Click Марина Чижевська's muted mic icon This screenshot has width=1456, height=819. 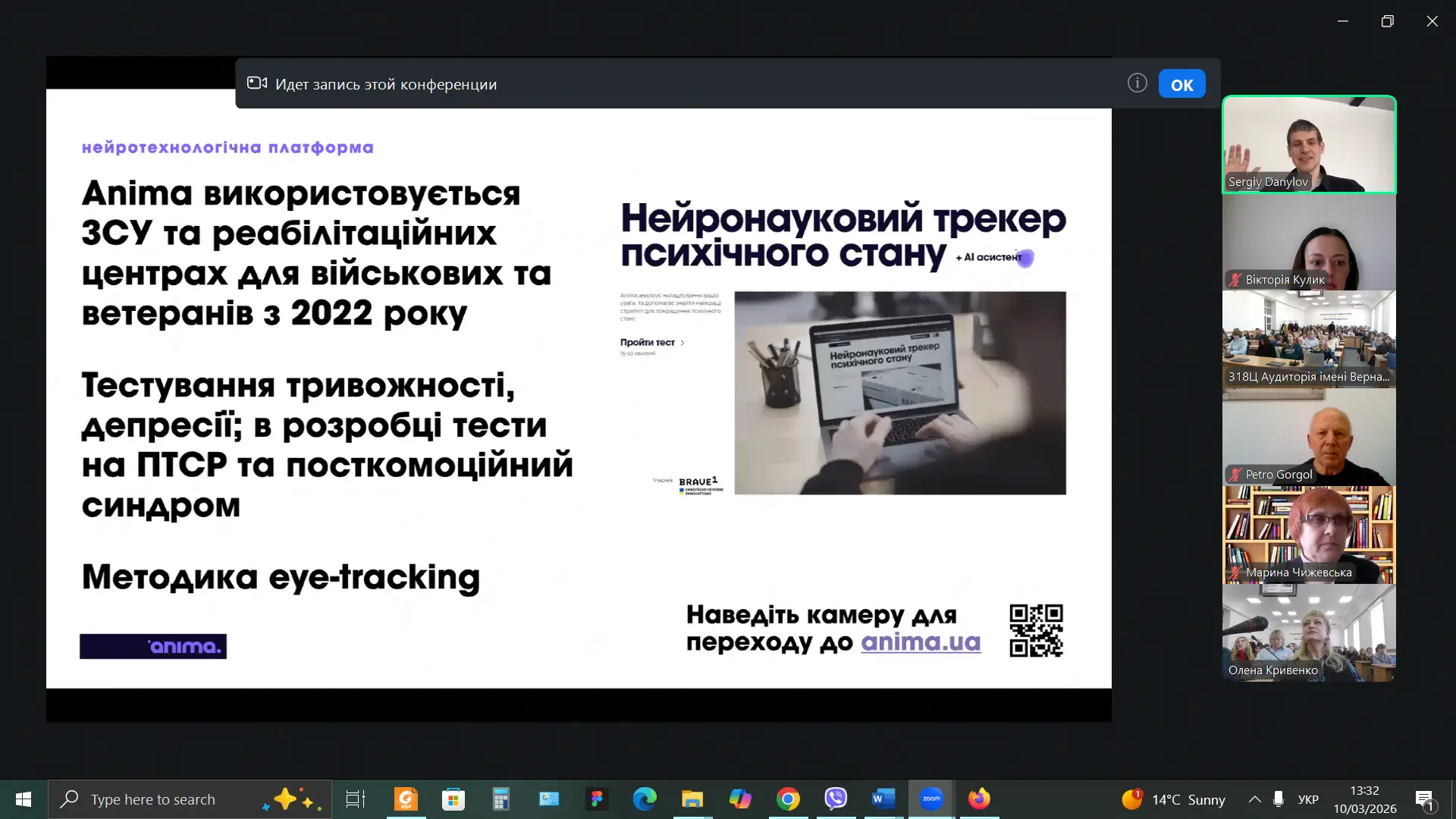tap(1235, 573)
